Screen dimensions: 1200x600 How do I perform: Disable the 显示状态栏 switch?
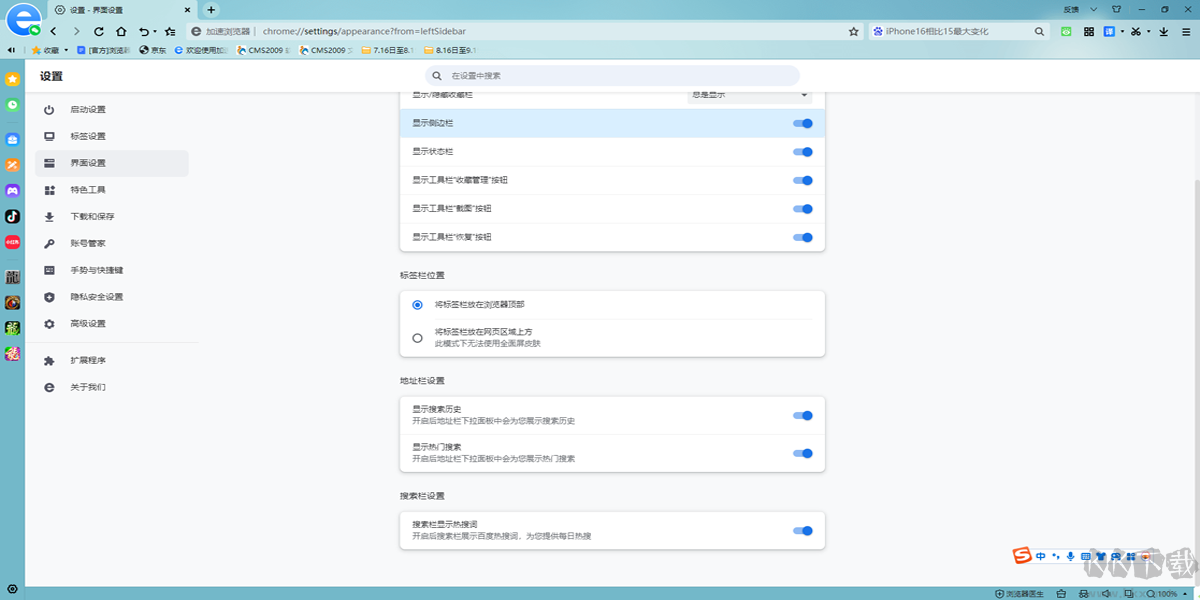(803, 152)
